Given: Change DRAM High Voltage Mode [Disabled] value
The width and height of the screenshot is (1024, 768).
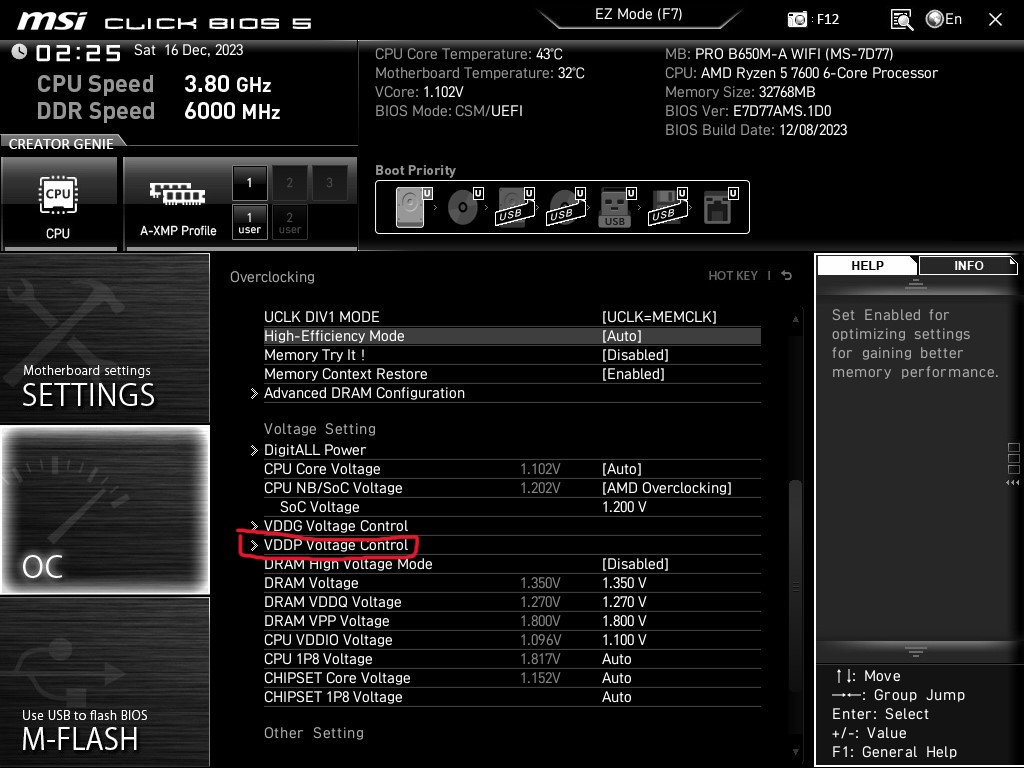Looking at the screenshot, I should tap(635, 564).
